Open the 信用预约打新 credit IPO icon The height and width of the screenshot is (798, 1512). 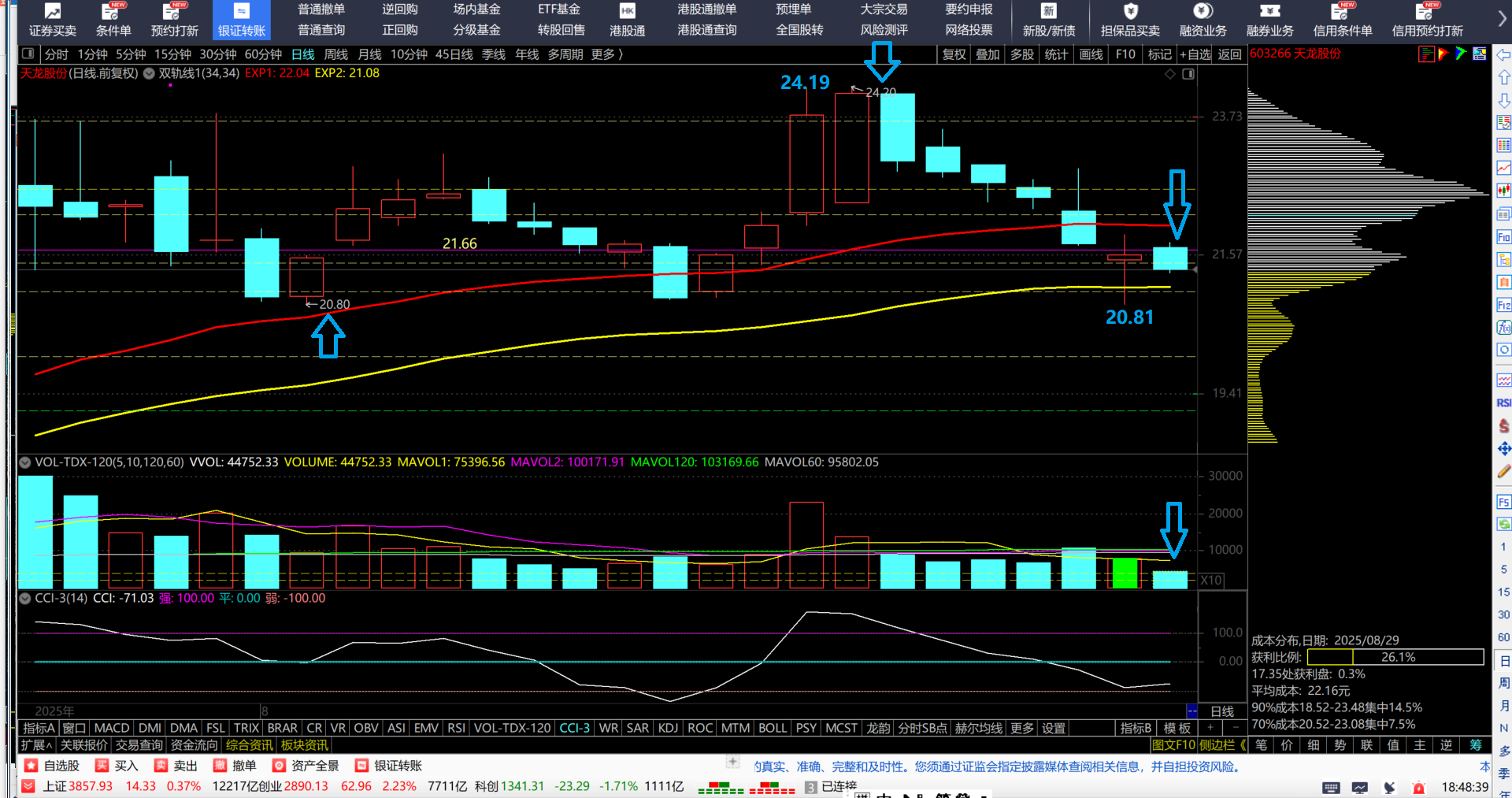1427,20
